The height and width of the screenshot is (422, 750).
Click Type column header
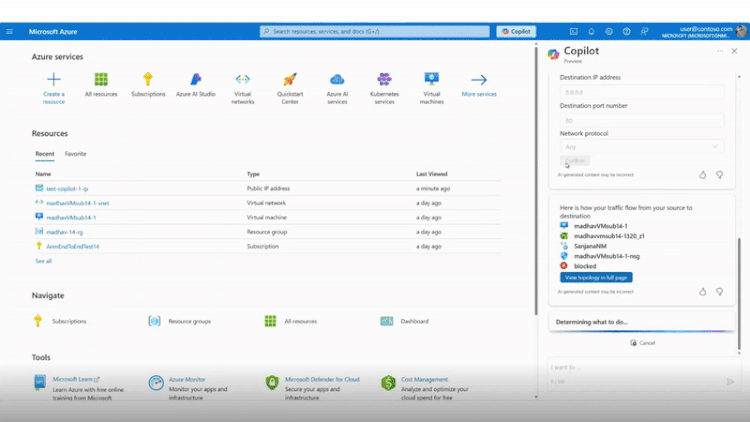pos(253,174)
